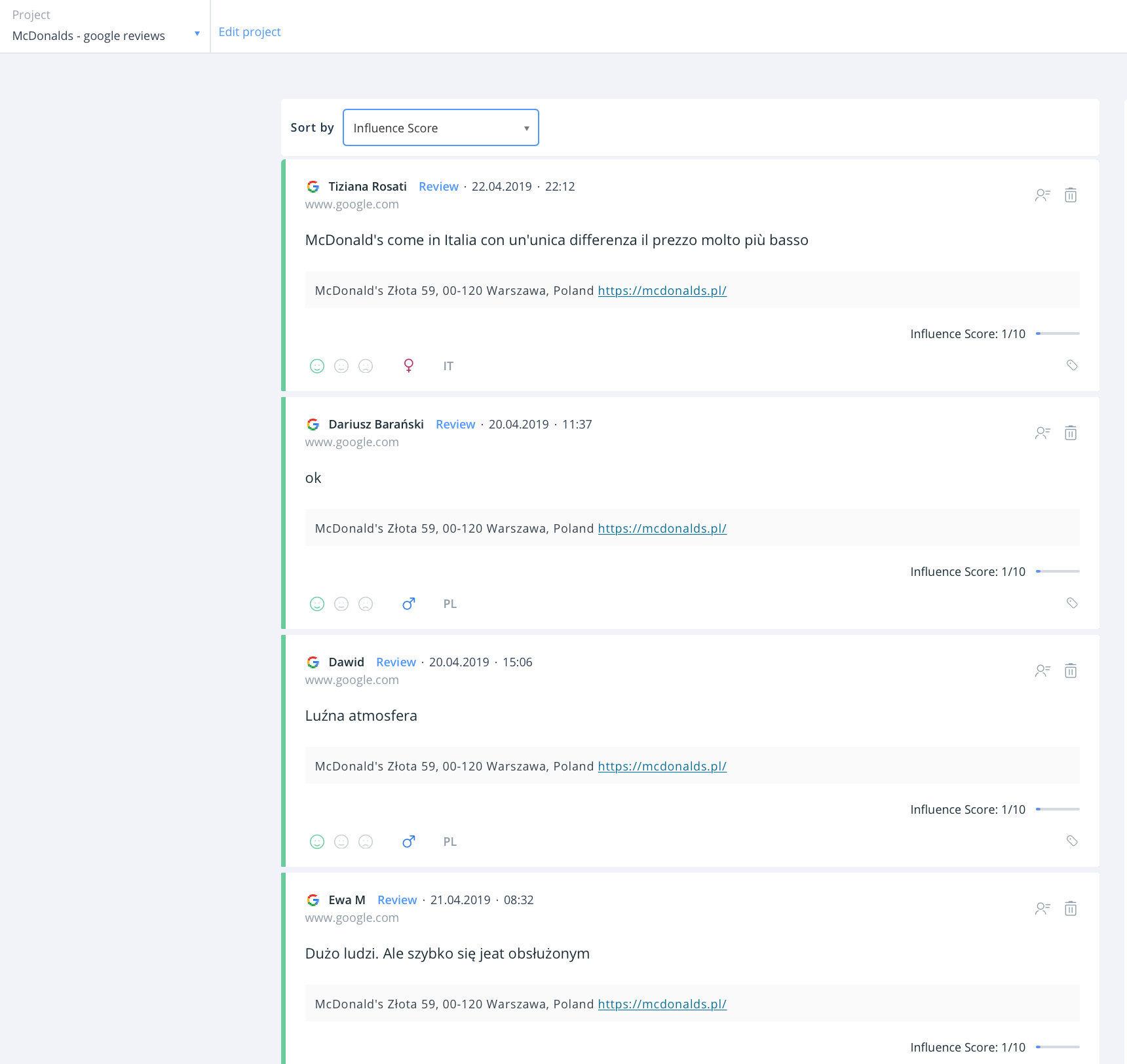Click female gender icon on Tiziana Rosati's review
Screen dimensions: 1127x1064
pyautogui.click(x=409, y=366)
